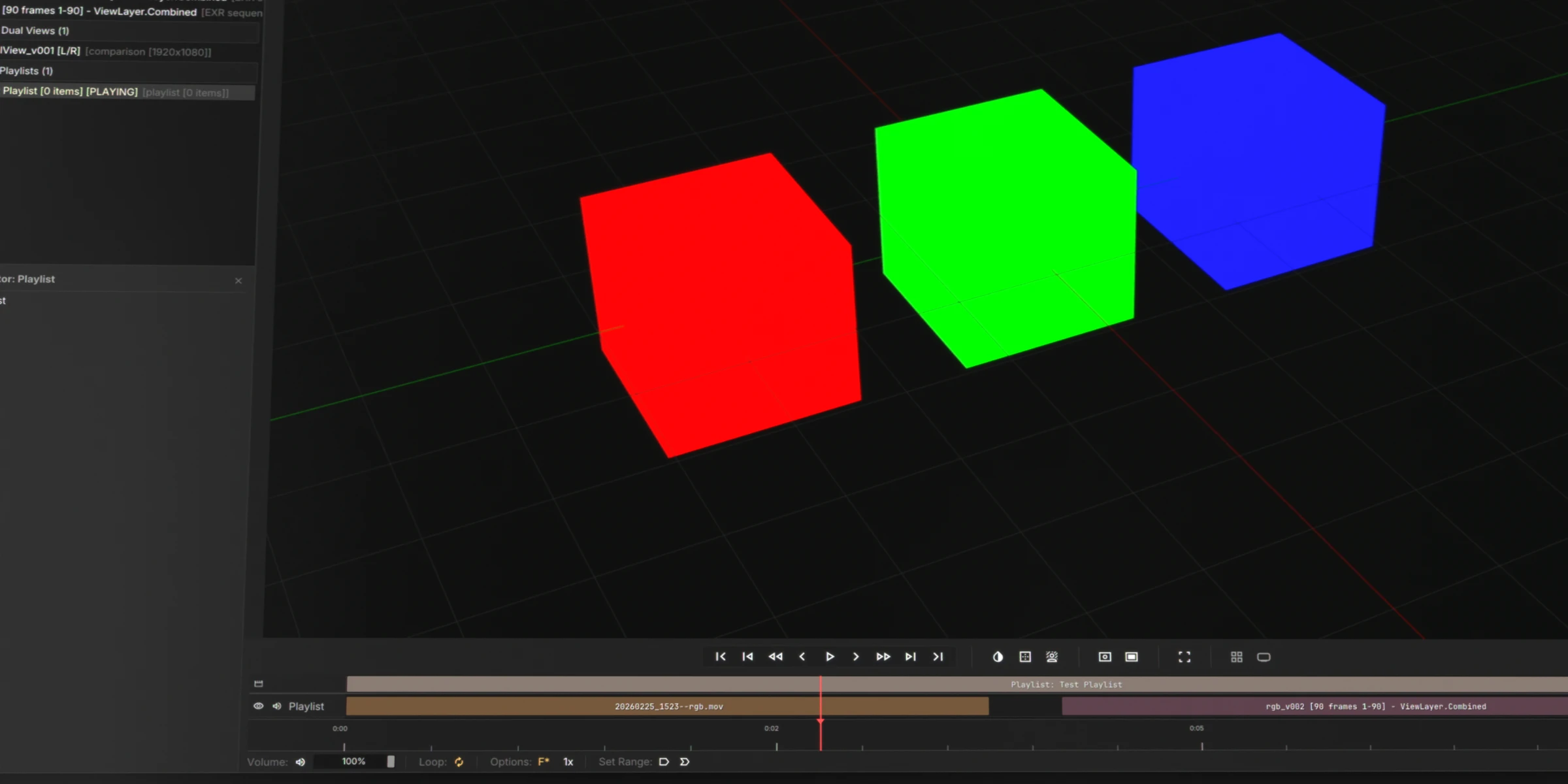This screenshot has height=784, width=1568.
Task: Select Playlist [0 items] [PLAYING] entry
Action: click(x=70, y=91)
